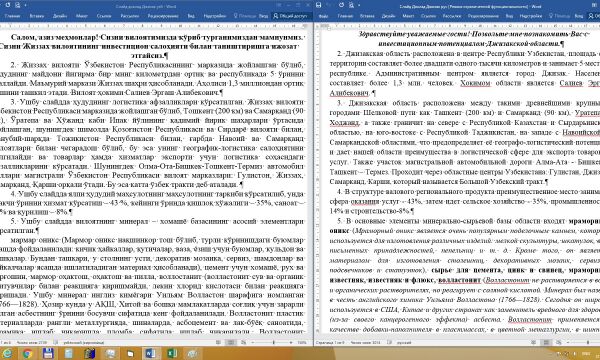
Task: Click the Помощник search box in left window
Action: coord(245,16)
